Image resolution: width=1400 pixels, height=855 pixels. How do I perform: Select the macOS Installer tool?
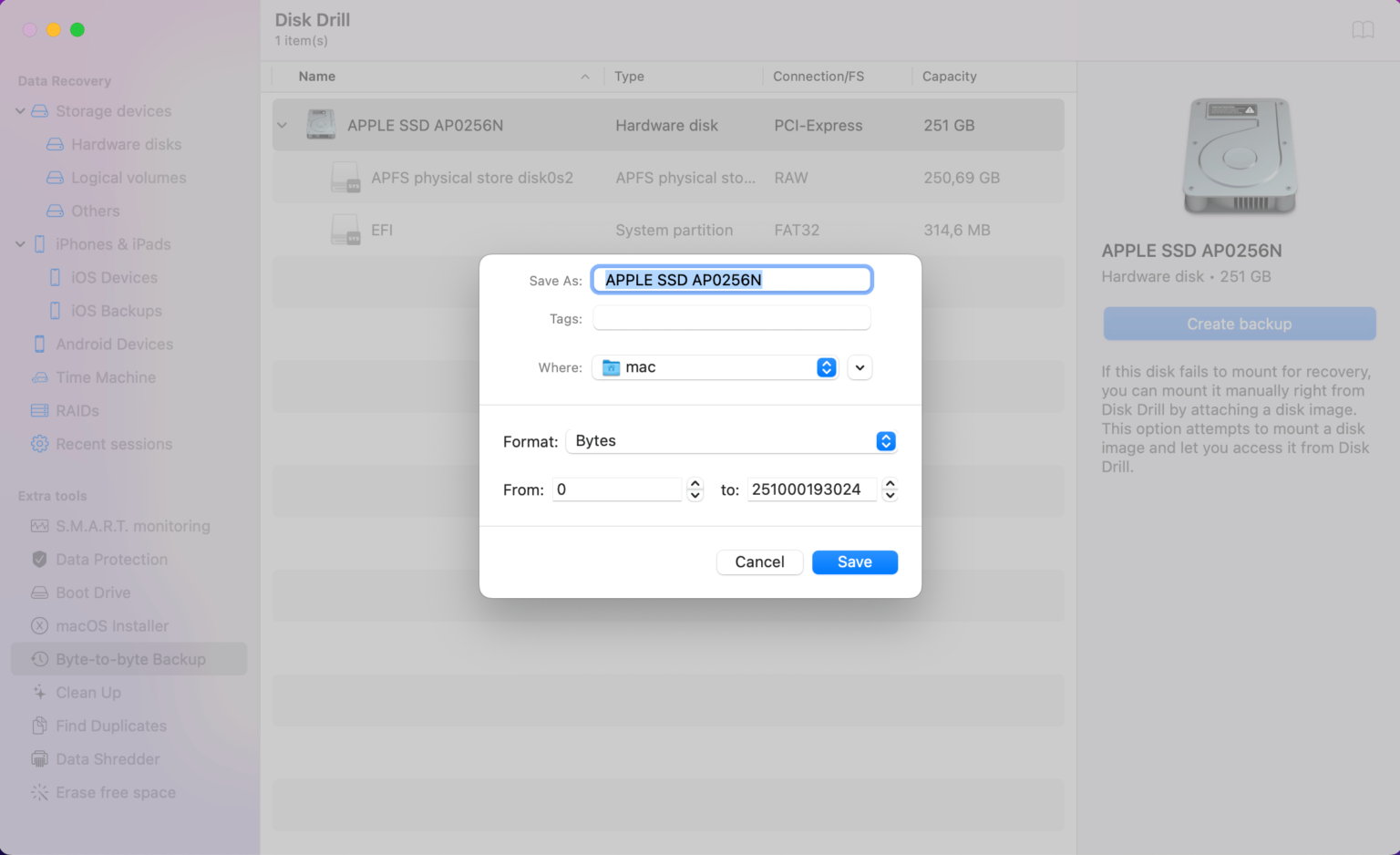(x=112, y=626)
